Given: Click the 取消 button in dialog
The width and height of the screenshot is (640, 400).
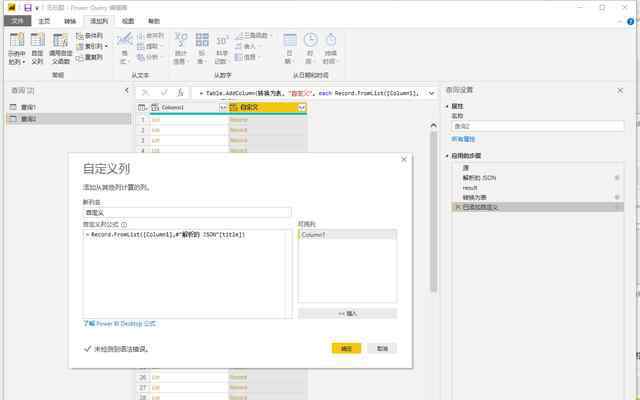Looking at the screenshot, I should pos(380,348).
